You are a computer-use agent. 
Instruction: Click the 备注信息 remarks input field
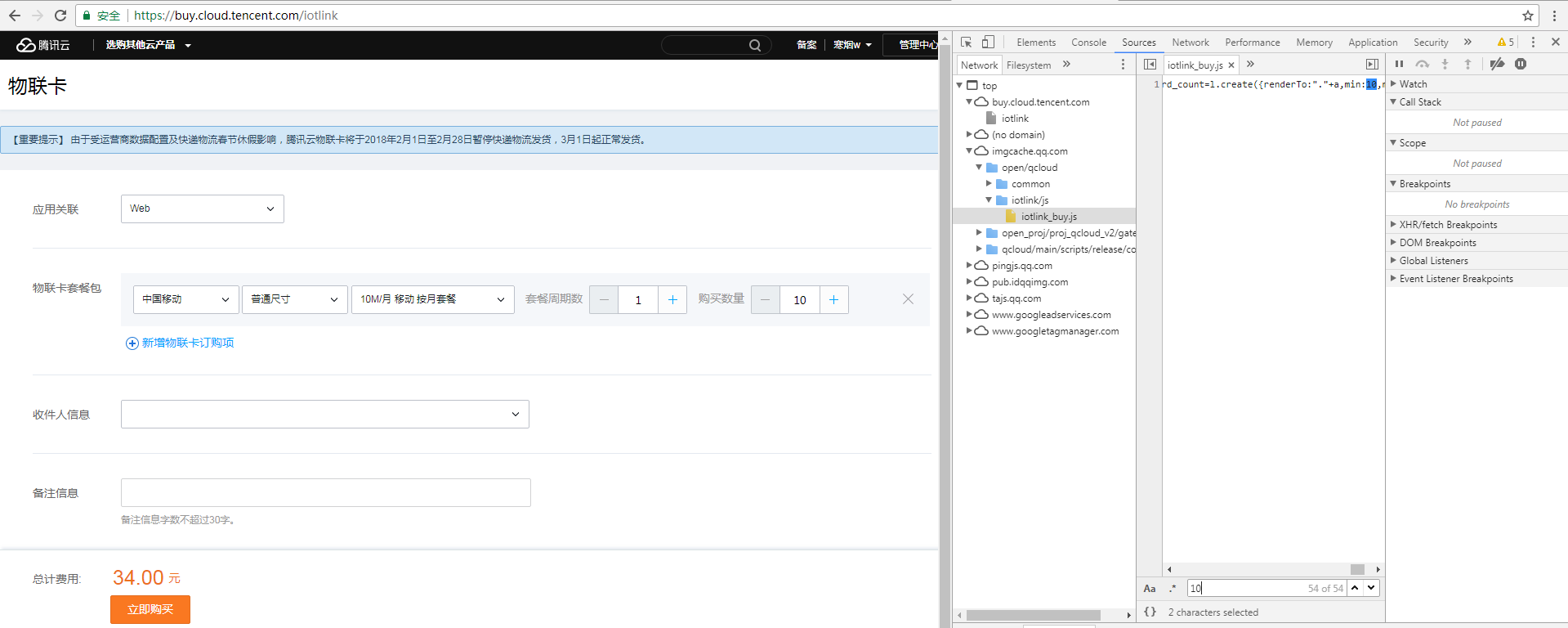[x=326, y=492]
